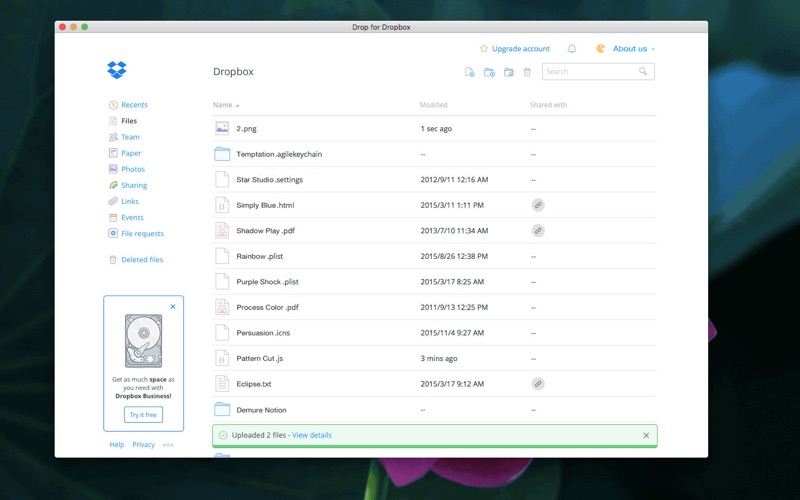Click the Team people icon
800x500 pixels.
(113, 137)
